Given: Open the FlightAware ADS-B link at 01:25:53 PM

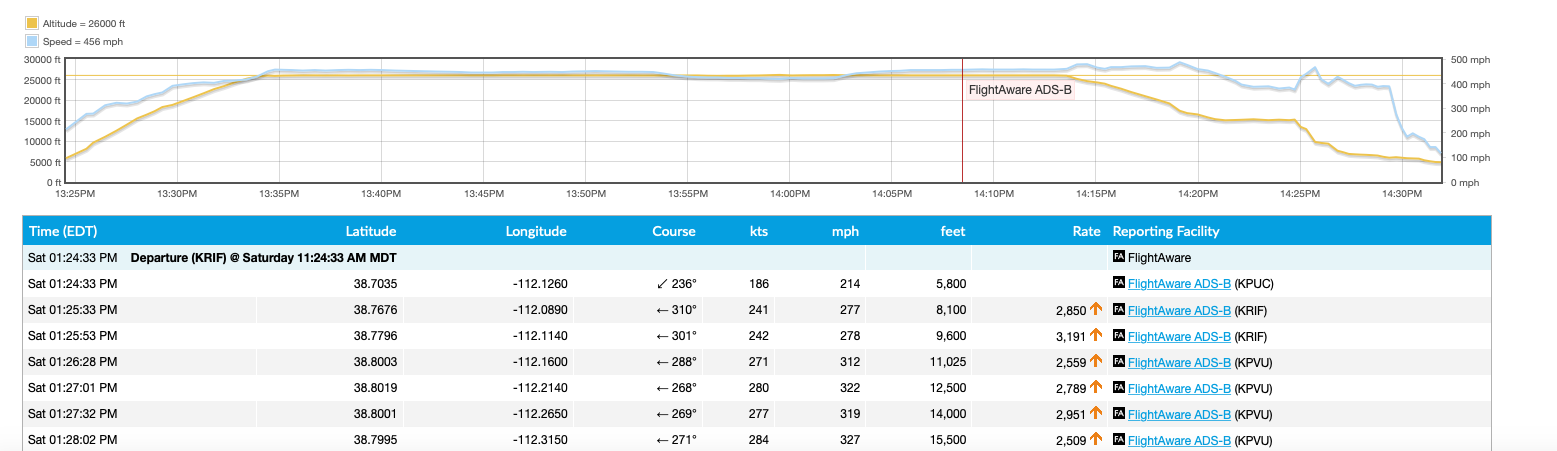Looking at the screenshot, I should coord(1179,335).
